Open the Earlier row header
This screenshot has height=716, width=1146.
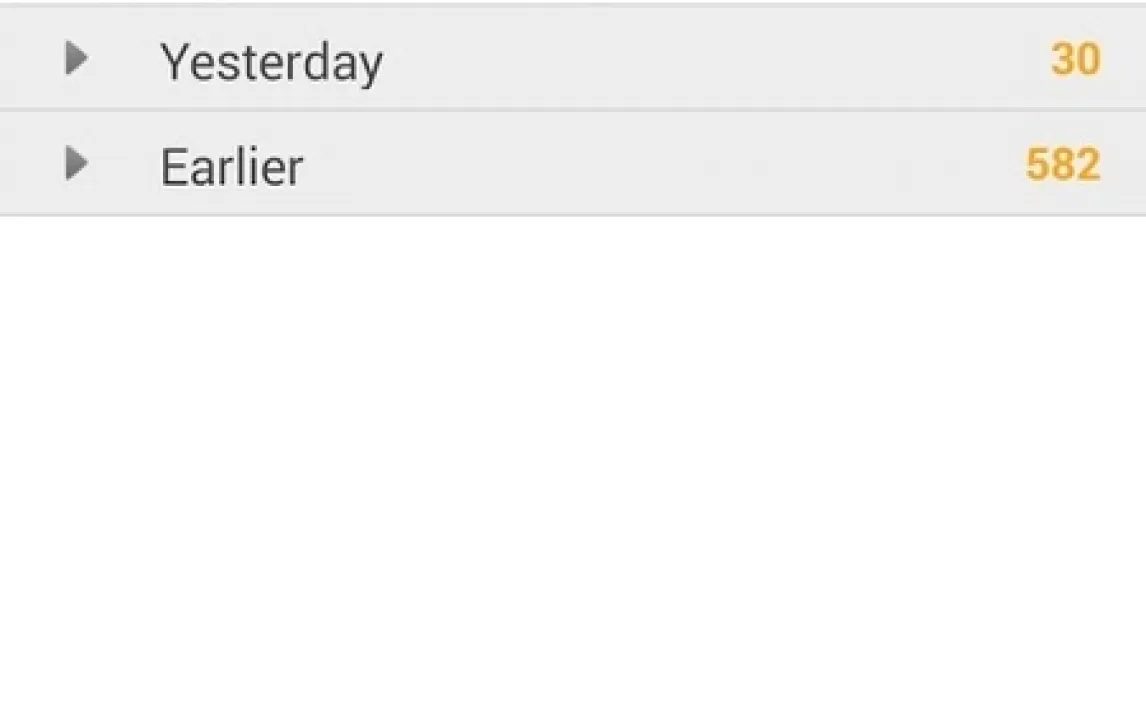tap(572, 164)
